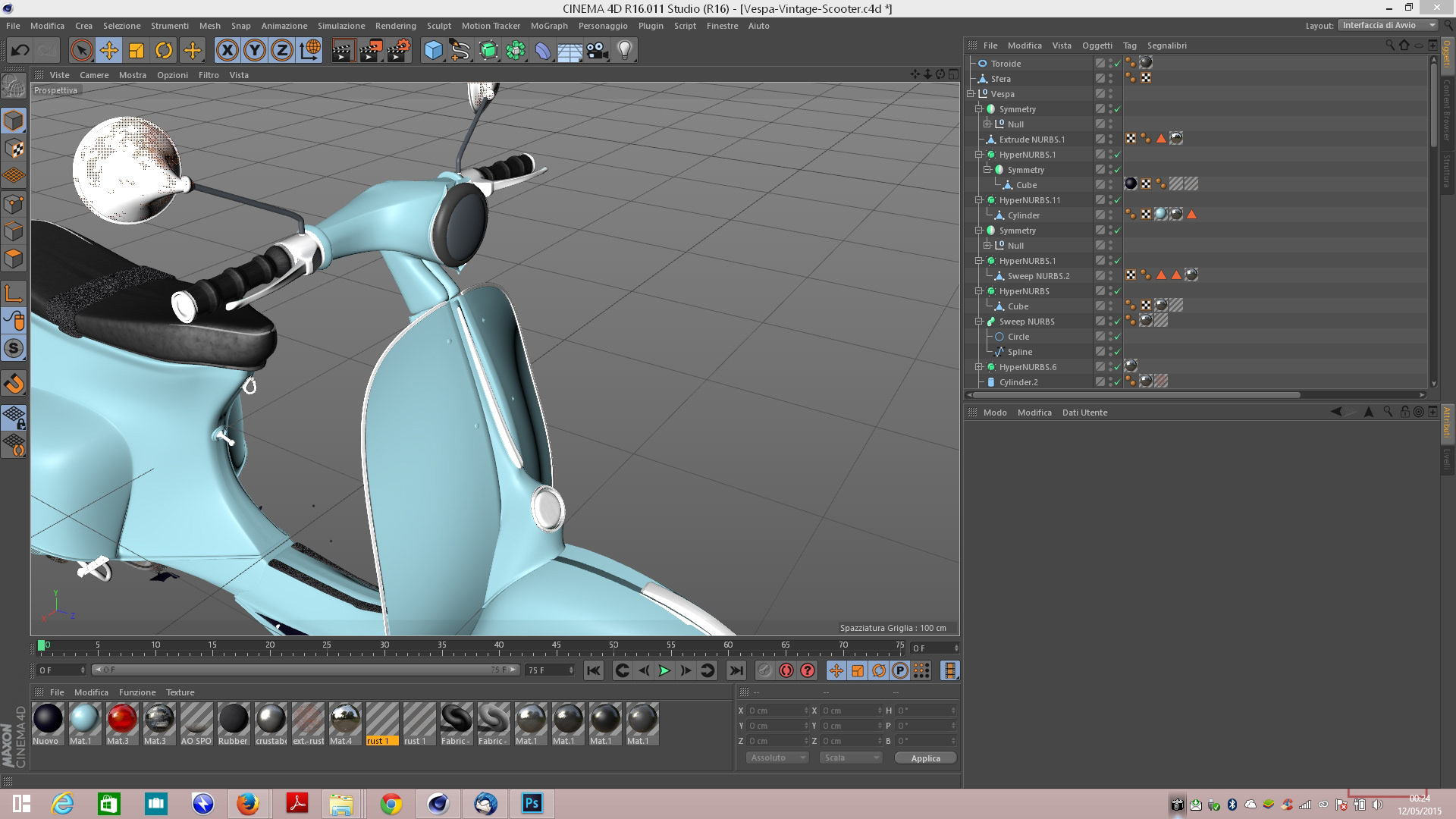Open the spline pen tool icon
1456x819 pixels.
coord(460,51)
